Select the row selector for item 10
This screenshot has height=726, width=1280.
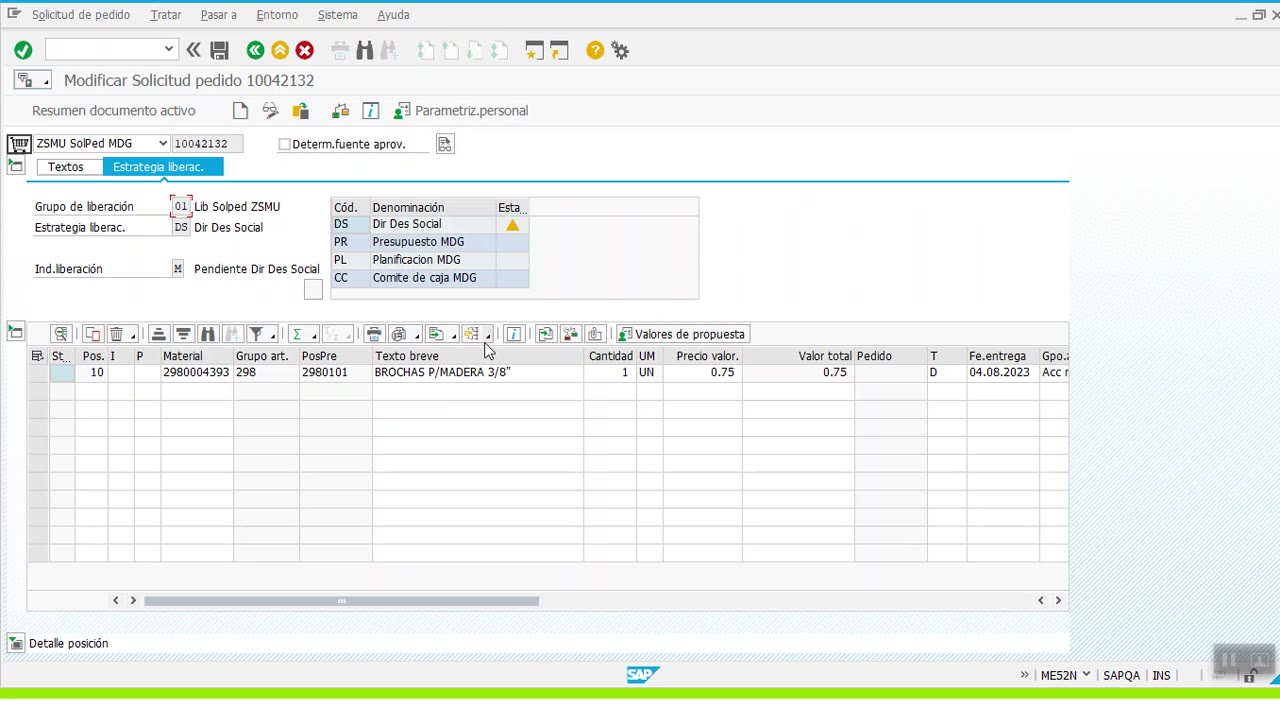38,372
